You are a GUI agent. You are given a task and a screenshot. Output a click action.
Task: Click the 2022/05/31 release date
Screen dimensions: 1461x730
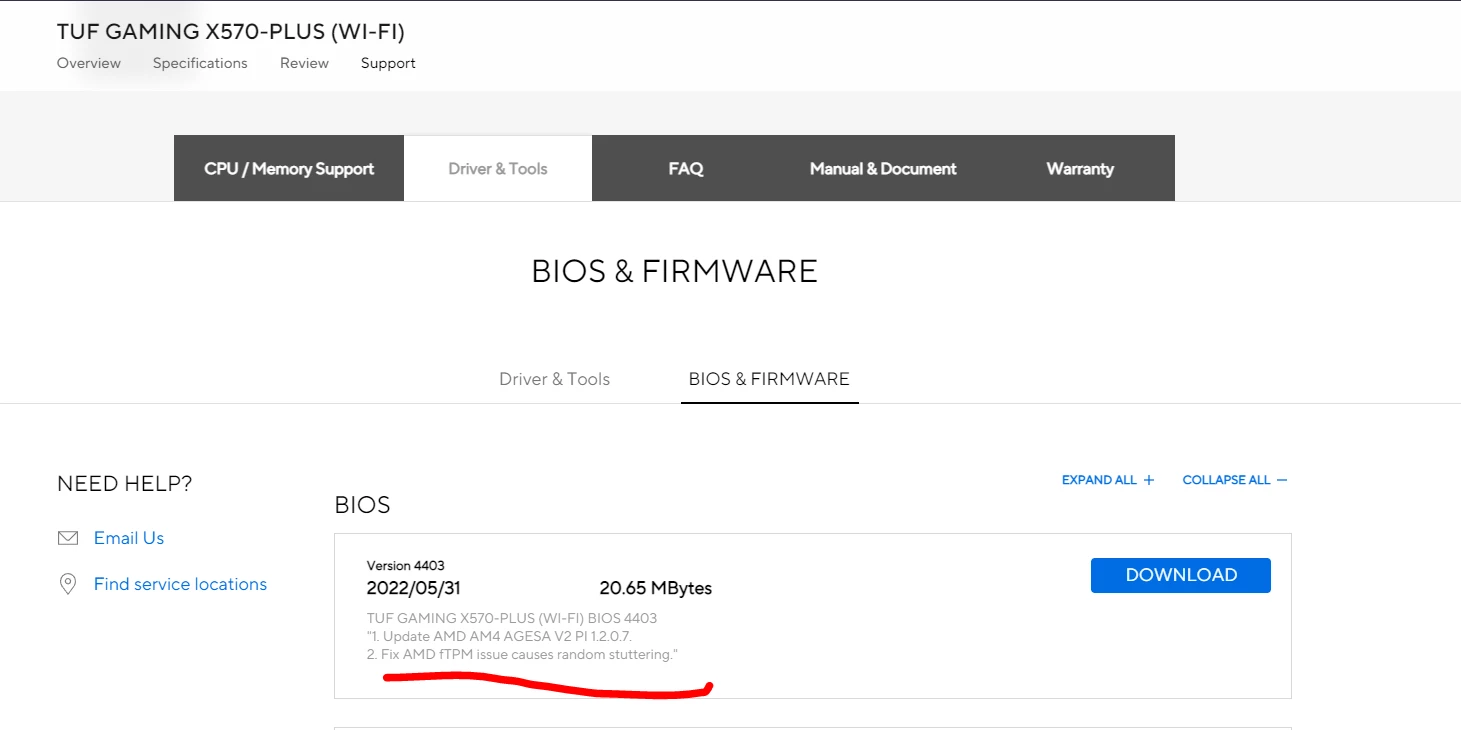click(x=414, y=588)
